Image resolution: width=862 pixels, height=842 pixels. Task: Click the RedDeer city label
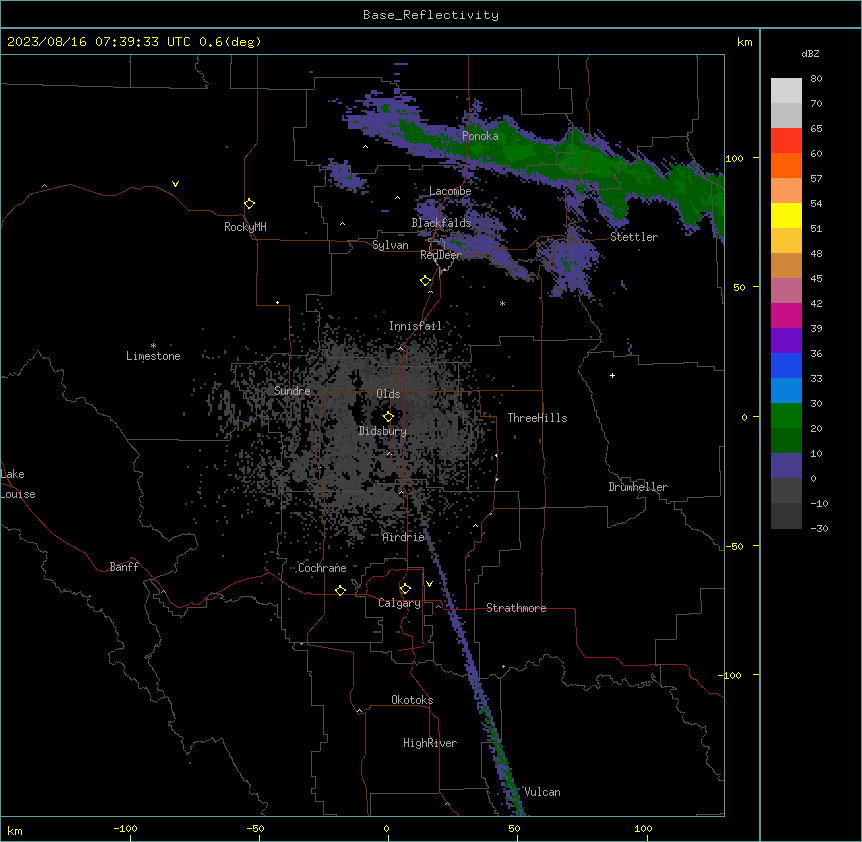point(440,255)
